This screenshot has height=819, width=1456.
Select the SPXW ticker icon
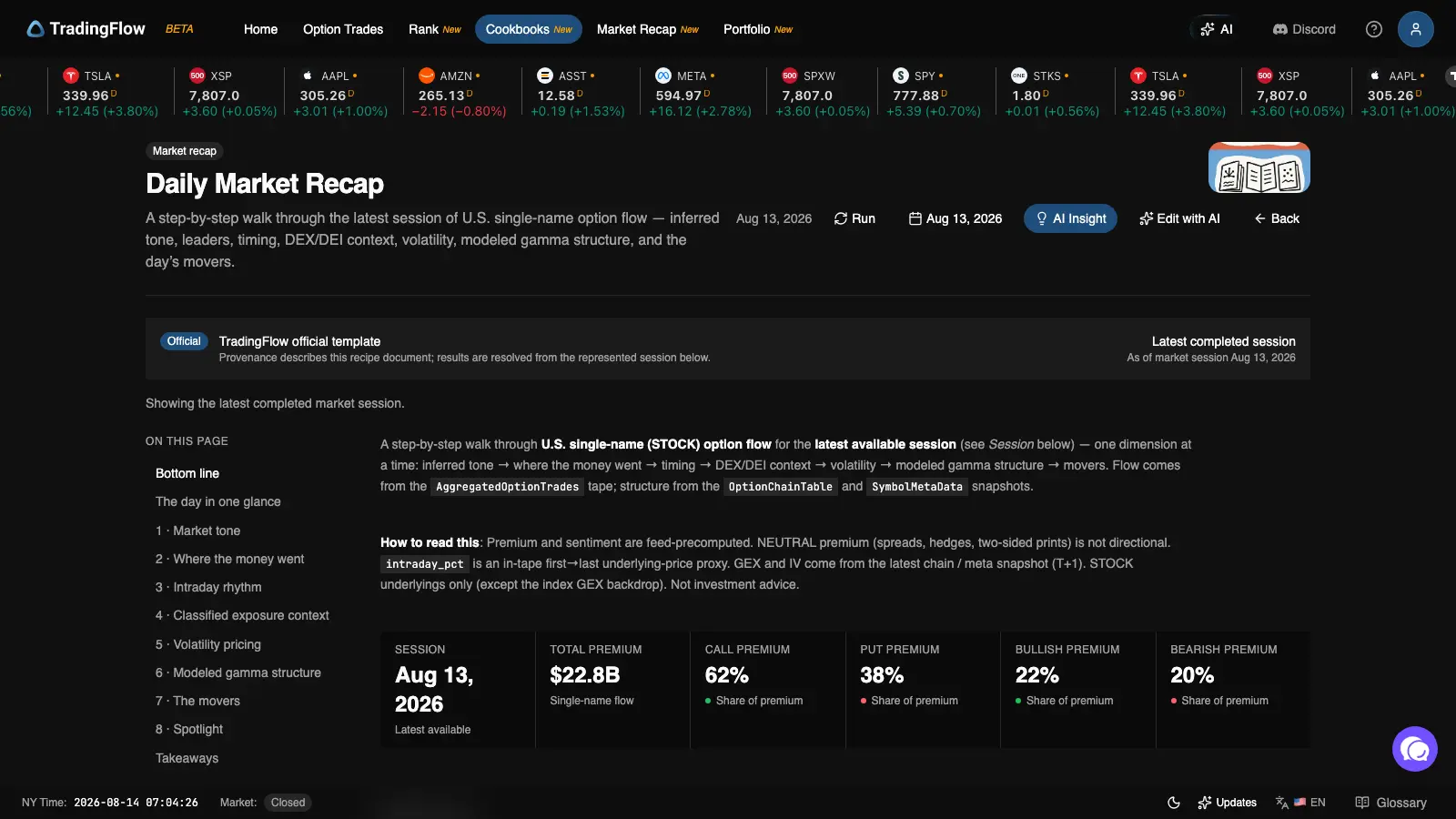coord(790,76)
